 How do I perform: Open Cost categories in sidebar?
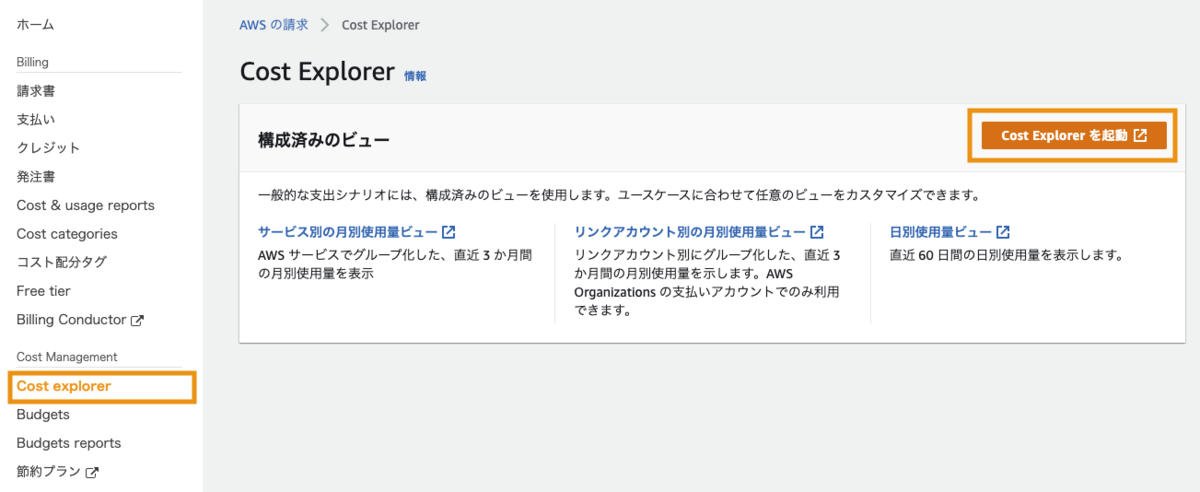click(67, 234)
